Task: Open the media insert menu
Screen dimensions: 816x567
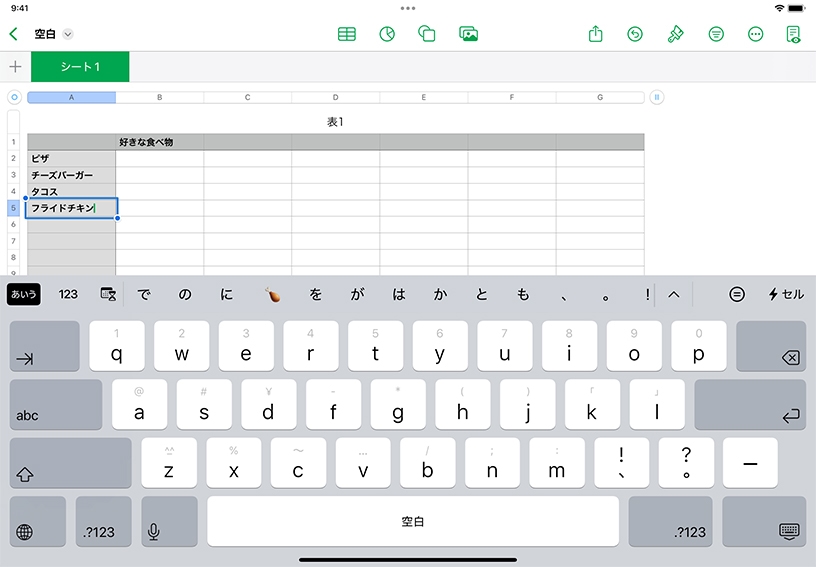Action: (x=468, y=34)
